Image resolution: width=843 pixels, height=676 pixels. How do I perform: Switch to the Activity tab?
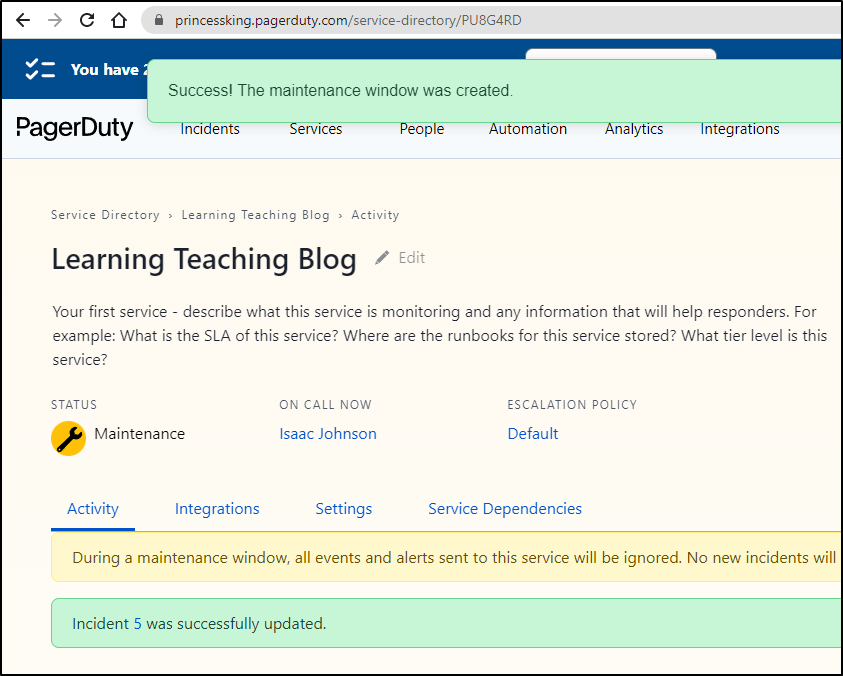(92, 509)
